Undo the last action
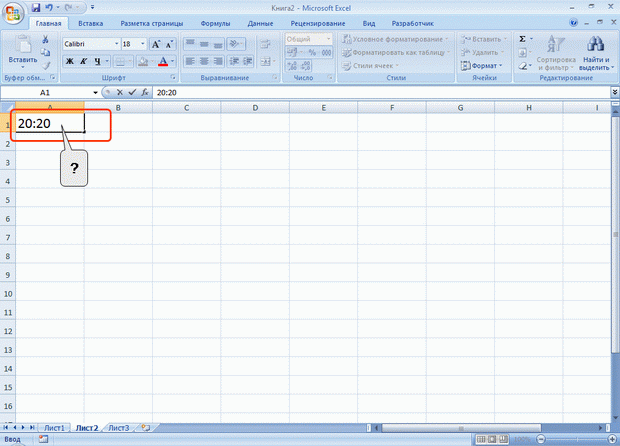The width and height of the screenshot is (620, 446). (x=49, y=8)
